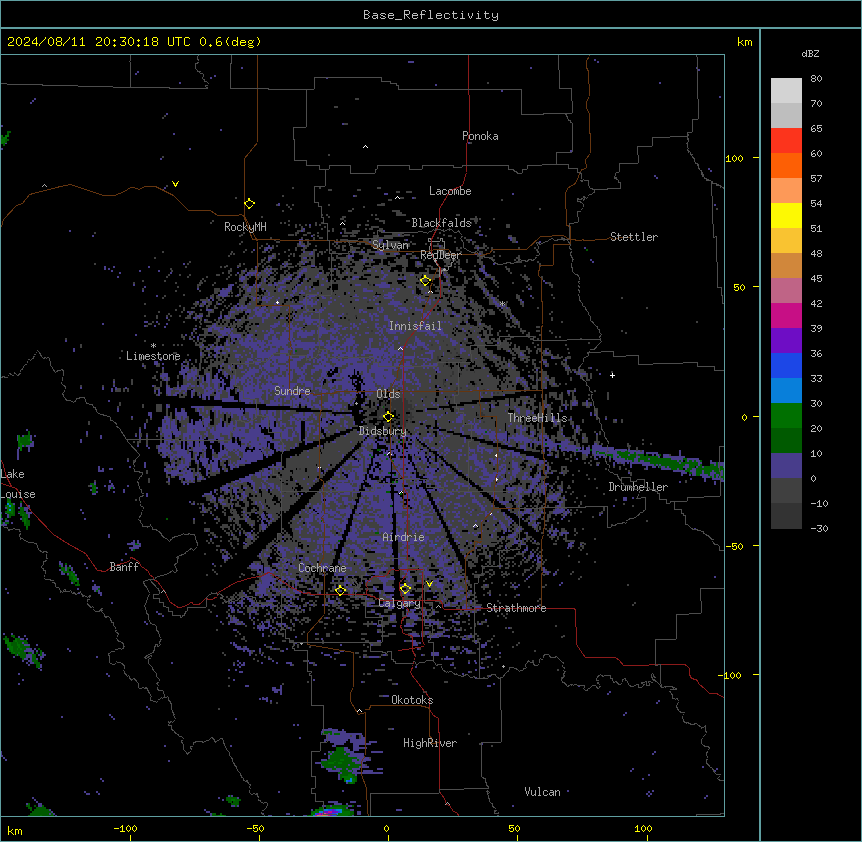Click the yellow radar site diamond near Olds

coord(389,417)
